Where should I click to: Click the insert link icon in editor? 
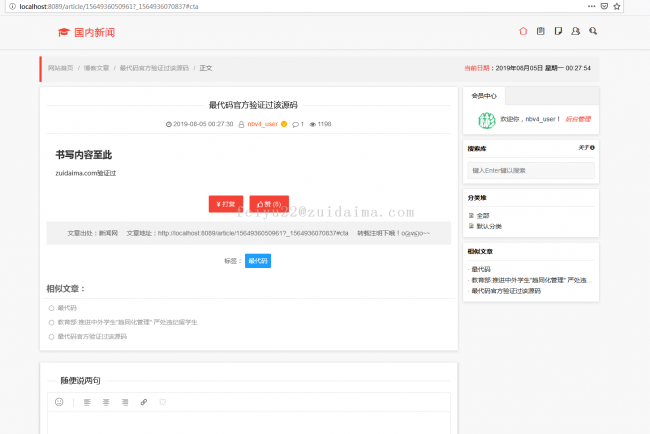click(143, 402)
